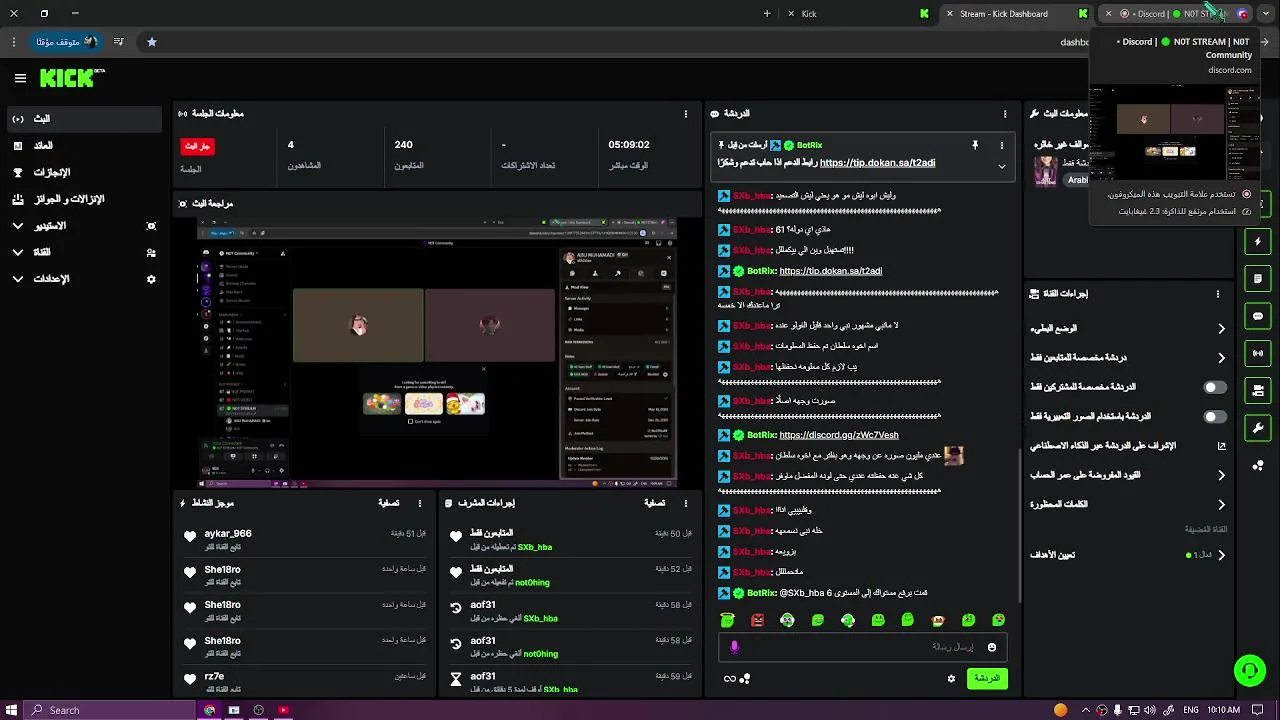The image size is (1280, 720).
Task: Open activity feed filter تصفية
Action: point(389,503)
